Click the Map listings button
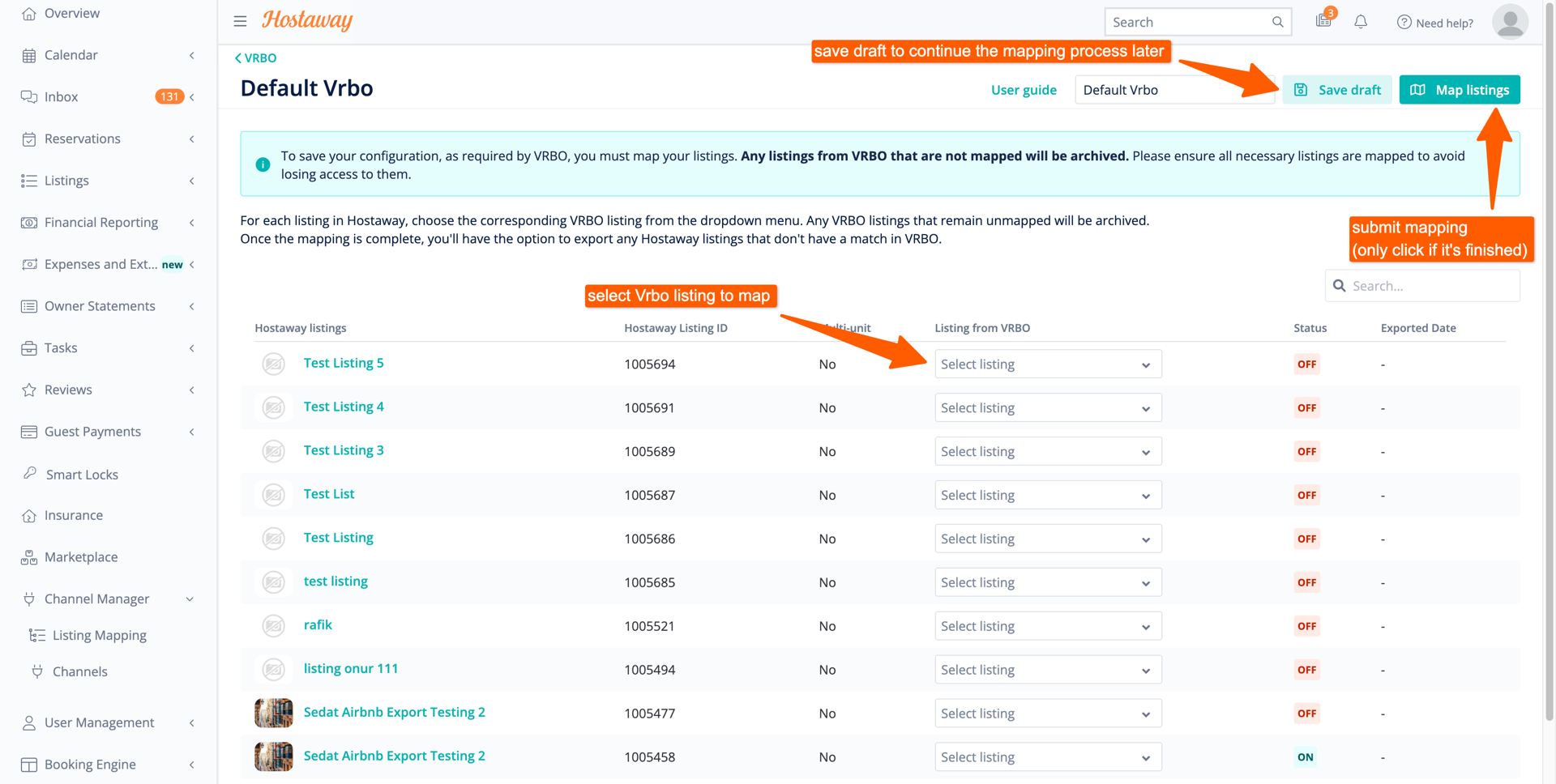Viewport: 1556px width, 784px height. [1460, 90]
